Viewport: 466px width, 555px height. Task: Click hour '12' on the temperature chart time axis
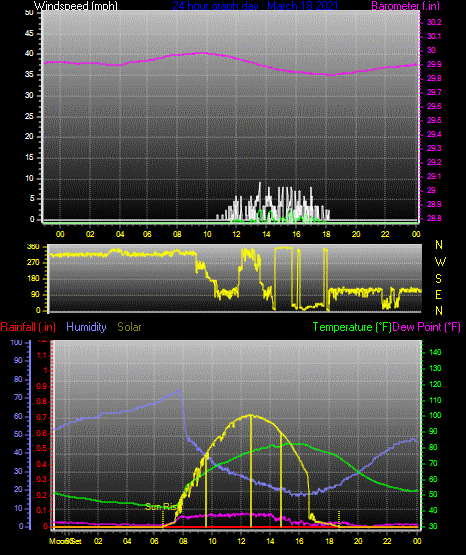(x=241, y=541)
